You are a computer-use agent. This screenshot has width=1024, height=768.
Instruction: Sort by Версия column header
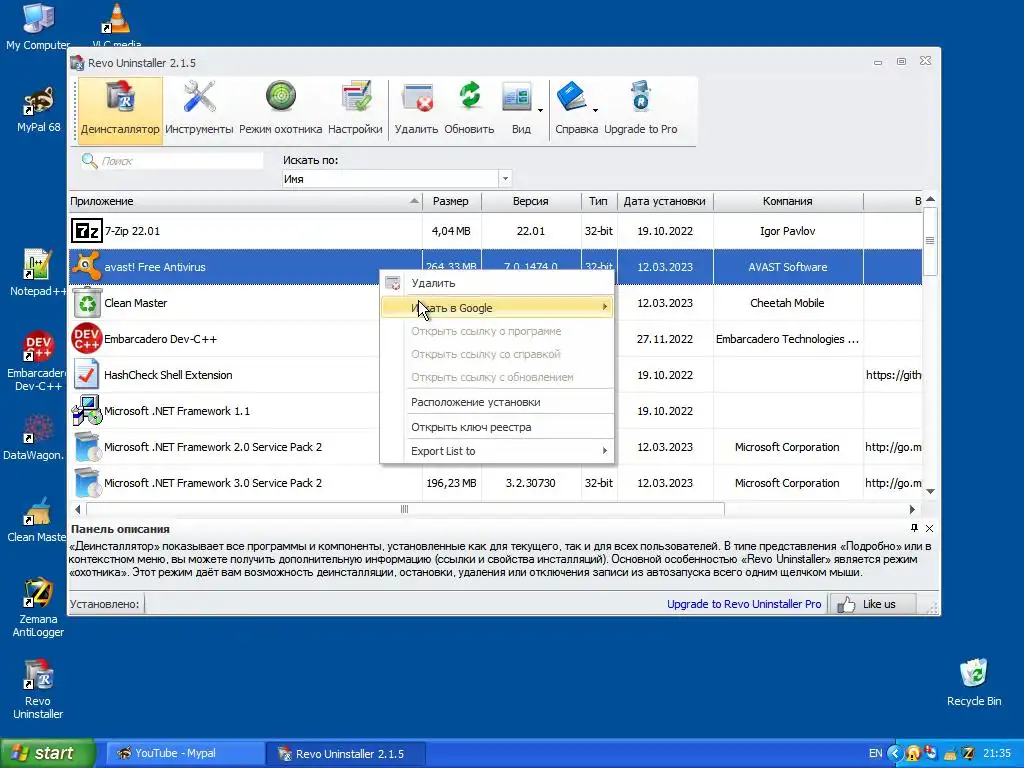coord(531,201)
